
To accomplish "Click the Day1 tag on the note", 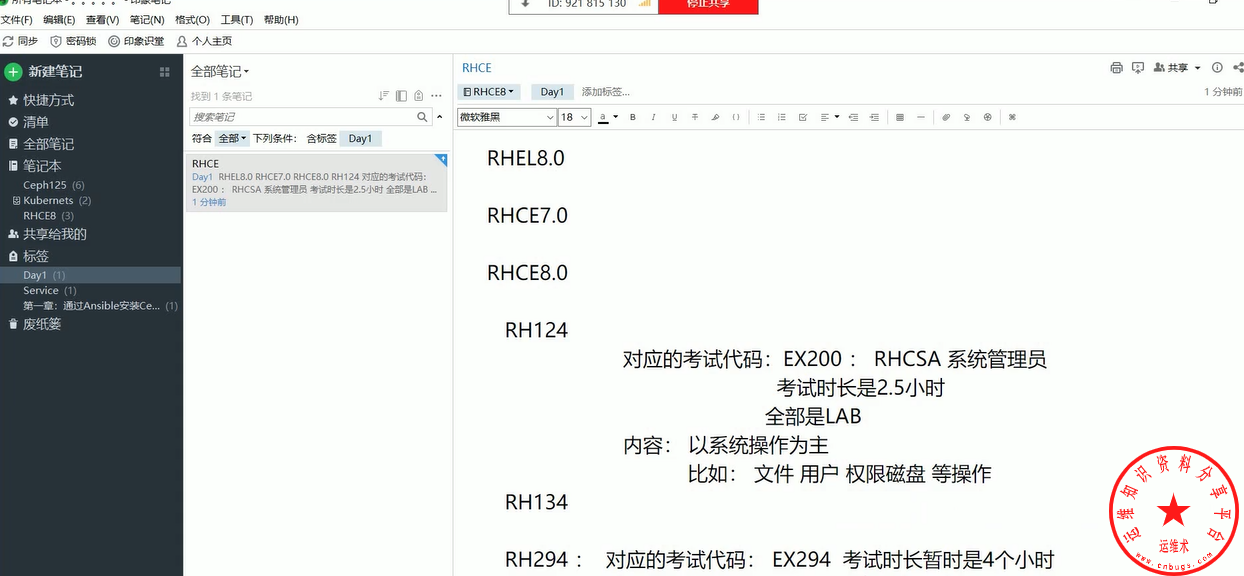I will (552, 92).
